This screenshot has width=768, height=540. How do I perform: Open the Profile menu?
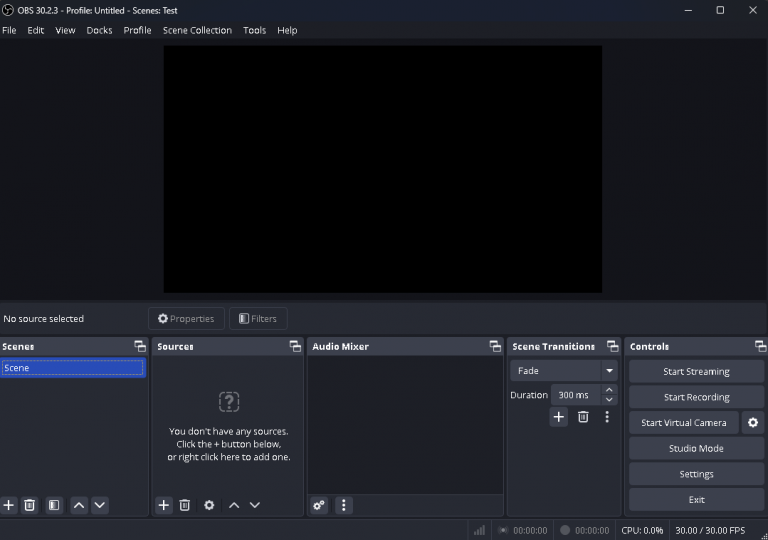coord(137,30)
